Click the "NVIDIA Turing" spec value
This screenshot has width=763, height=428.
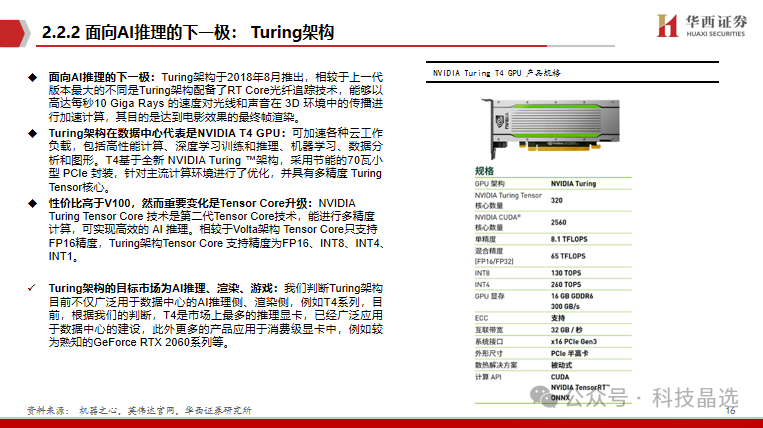(573, 183)
